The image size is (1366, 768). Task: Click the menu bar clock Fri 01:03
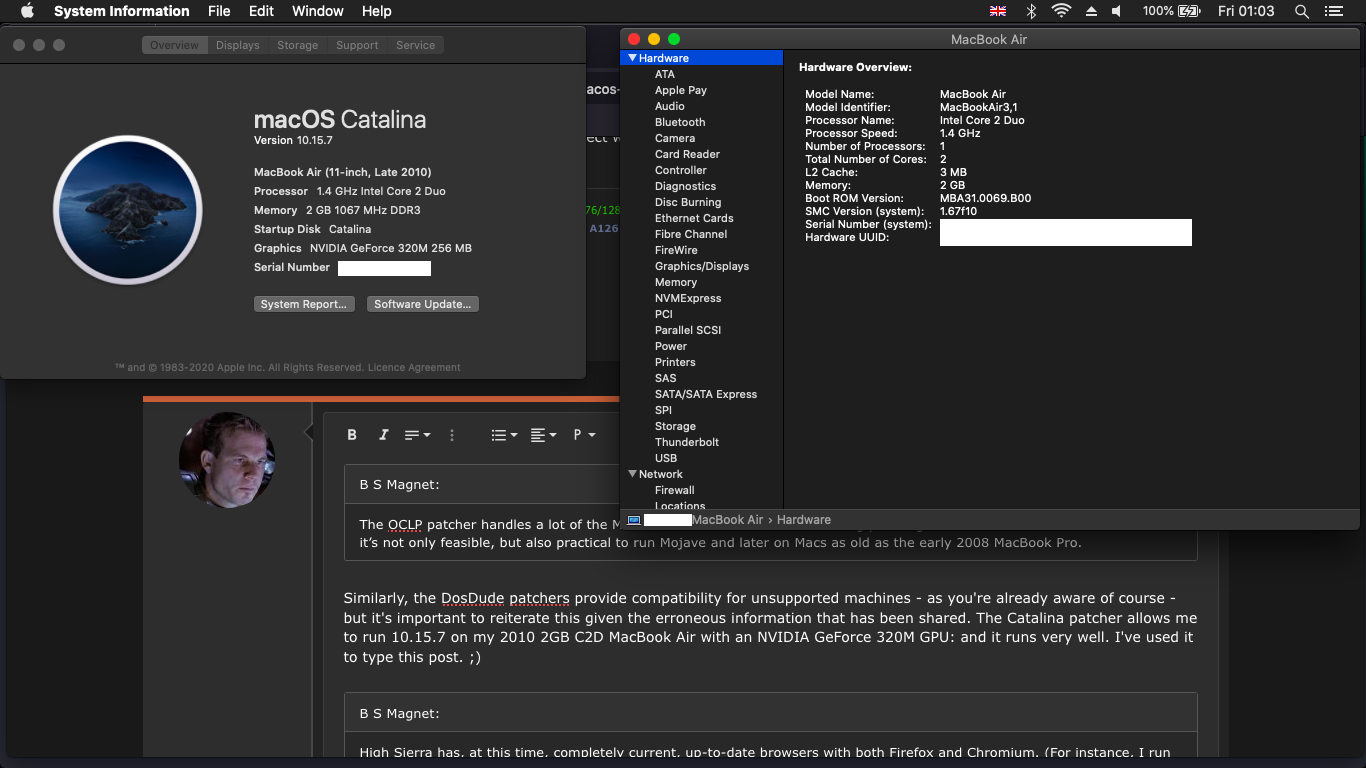click(x=1246, y=11)
